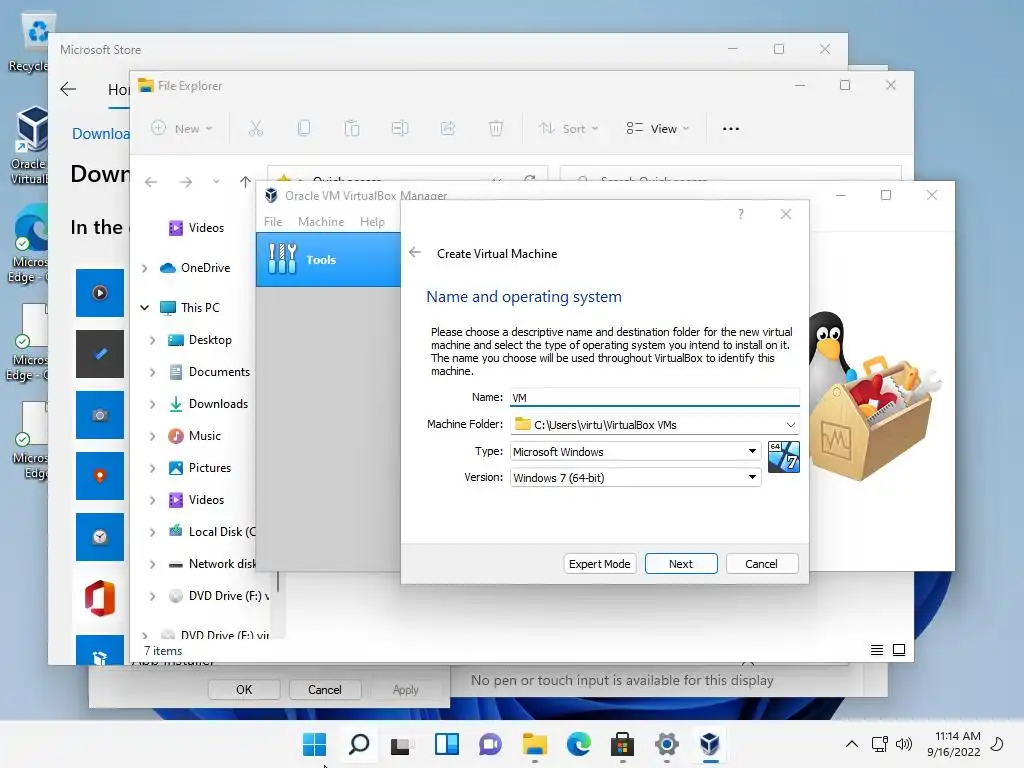Screen dimensions: 1024x768
Task: Click the Windows 7 OS type icon
Action: coord(784,456)
